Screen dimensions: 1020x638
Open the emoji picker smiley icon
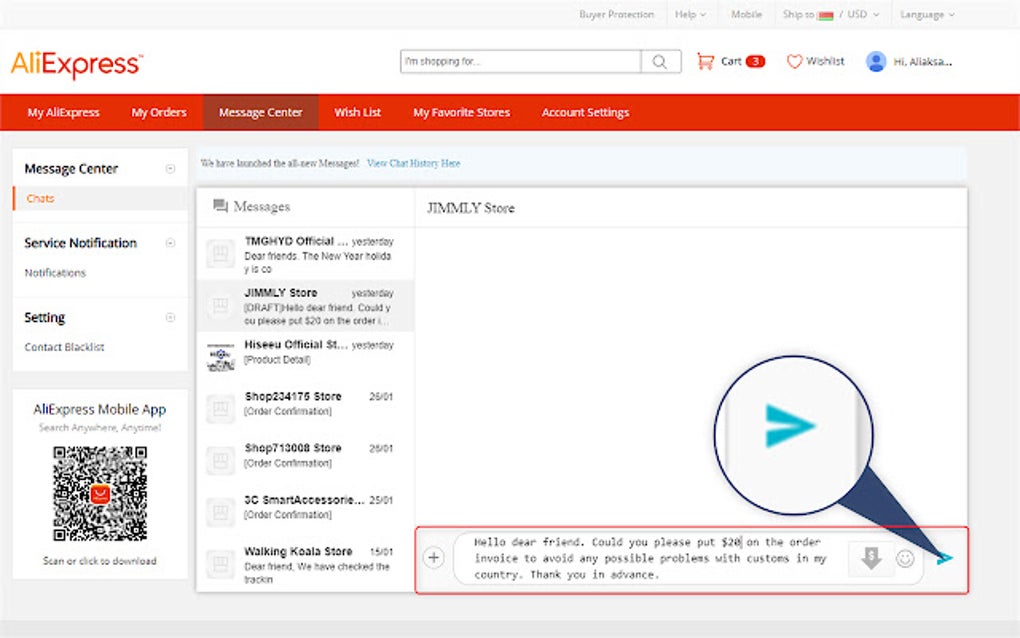[x=905, y=558]
